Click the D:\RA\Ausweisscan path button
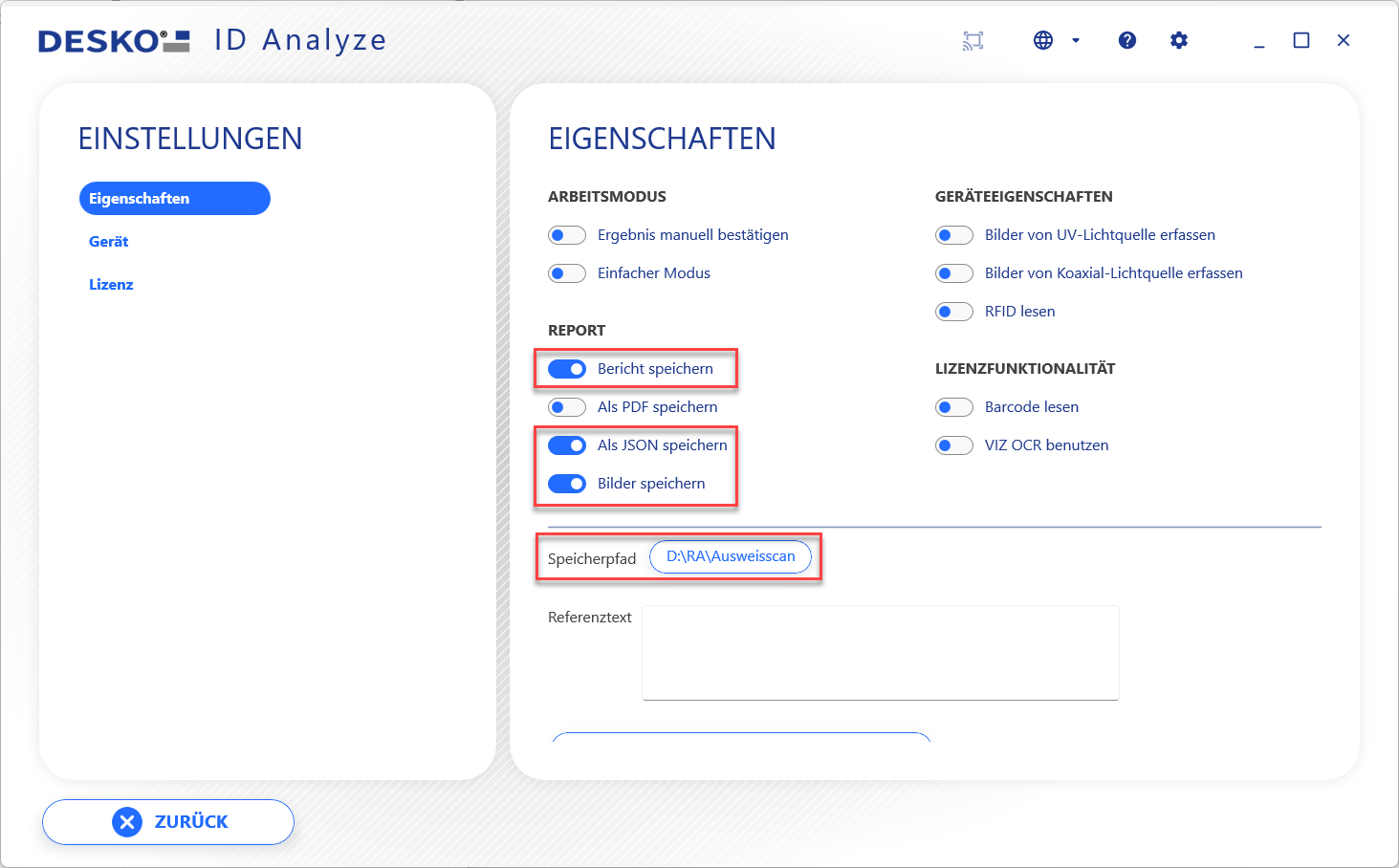Image resolution: width=1399 pixels, height=868 pixels. 731,556
